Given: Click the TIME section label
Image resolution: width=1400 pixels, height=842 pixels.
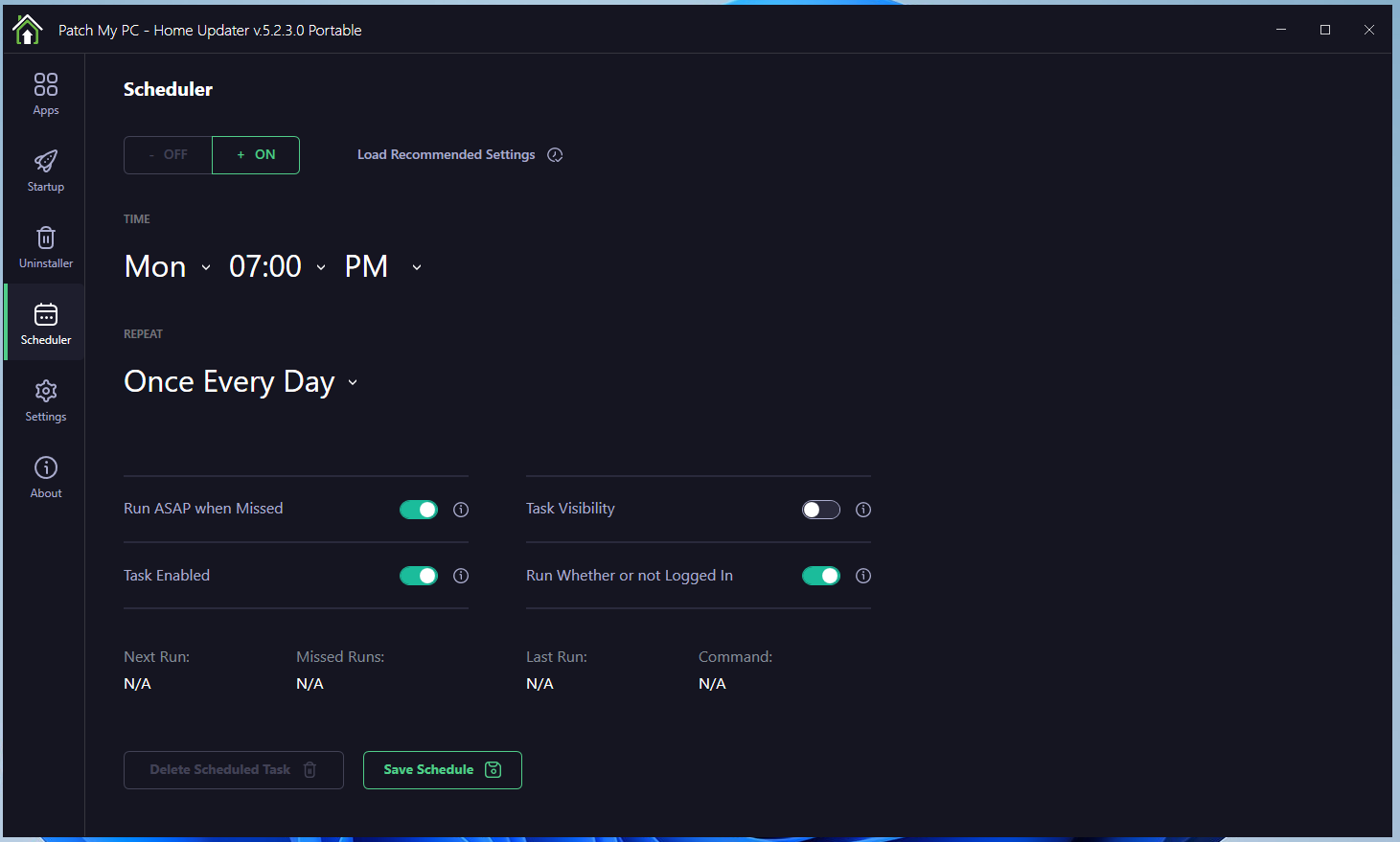Looking at the screenshot, I should coord(137,219).
